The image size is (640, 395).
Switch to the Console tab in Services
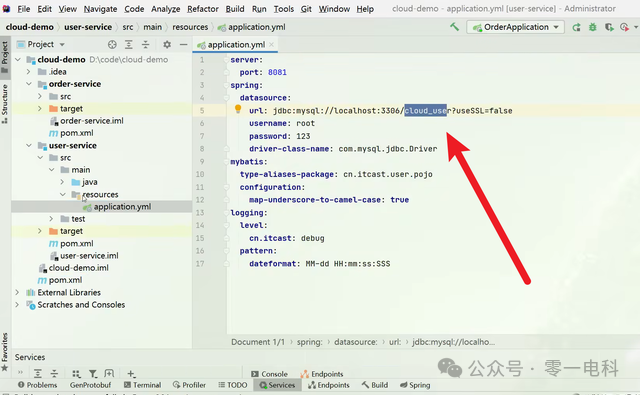pyautogui.click(x=269, y=374)
